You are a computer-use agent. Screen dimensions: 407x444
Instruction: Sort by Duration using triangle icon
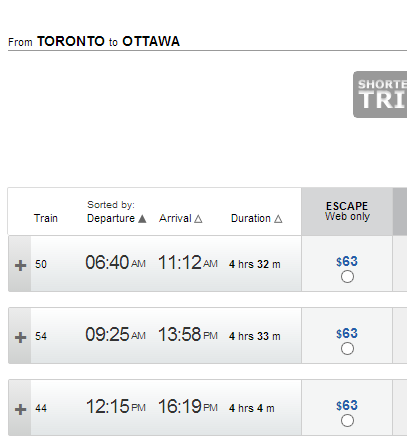coord(278,219)
